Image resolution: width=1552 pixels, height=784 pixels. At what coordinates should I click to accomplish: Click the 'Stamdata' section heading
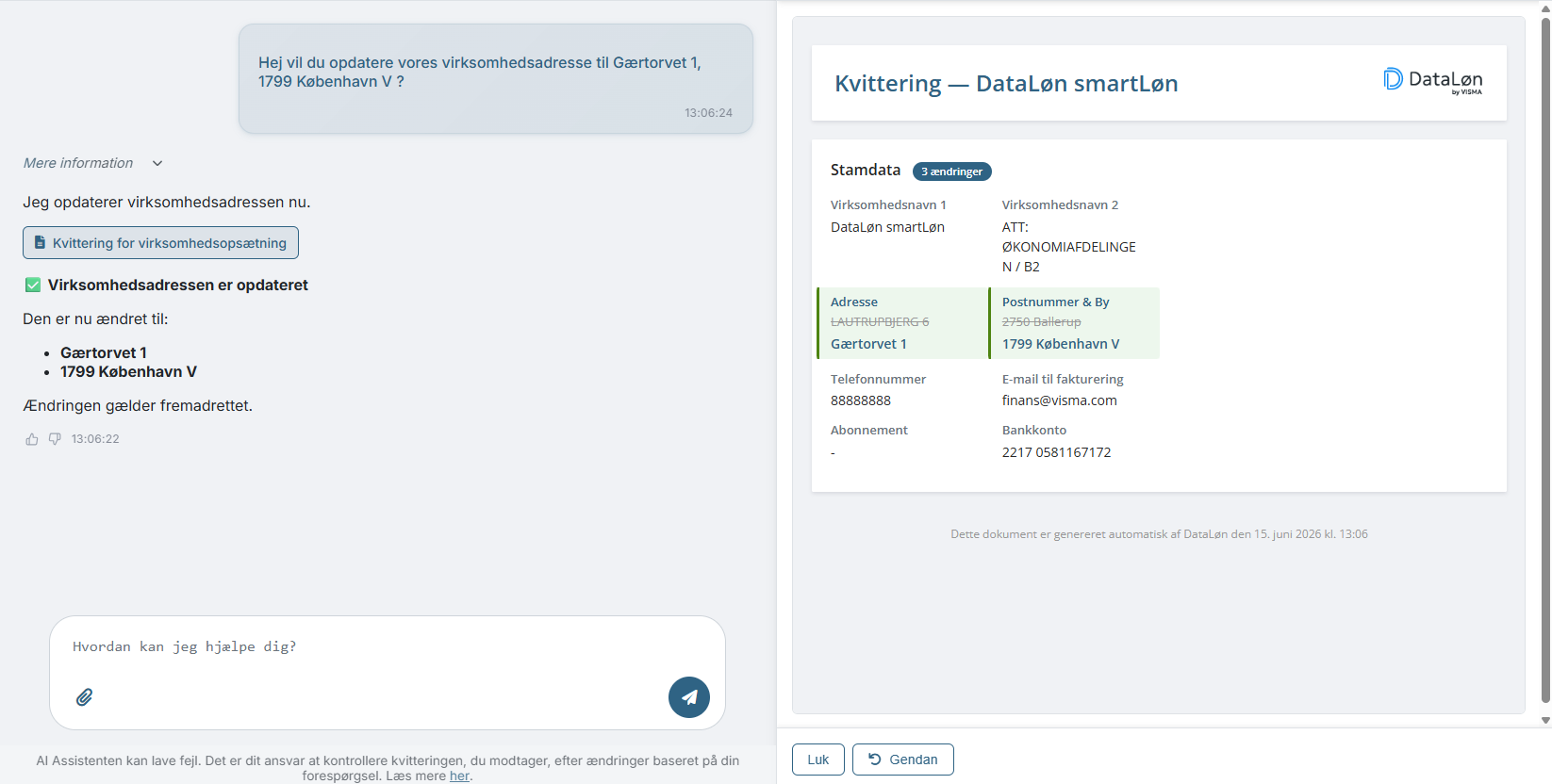point(866,170)
